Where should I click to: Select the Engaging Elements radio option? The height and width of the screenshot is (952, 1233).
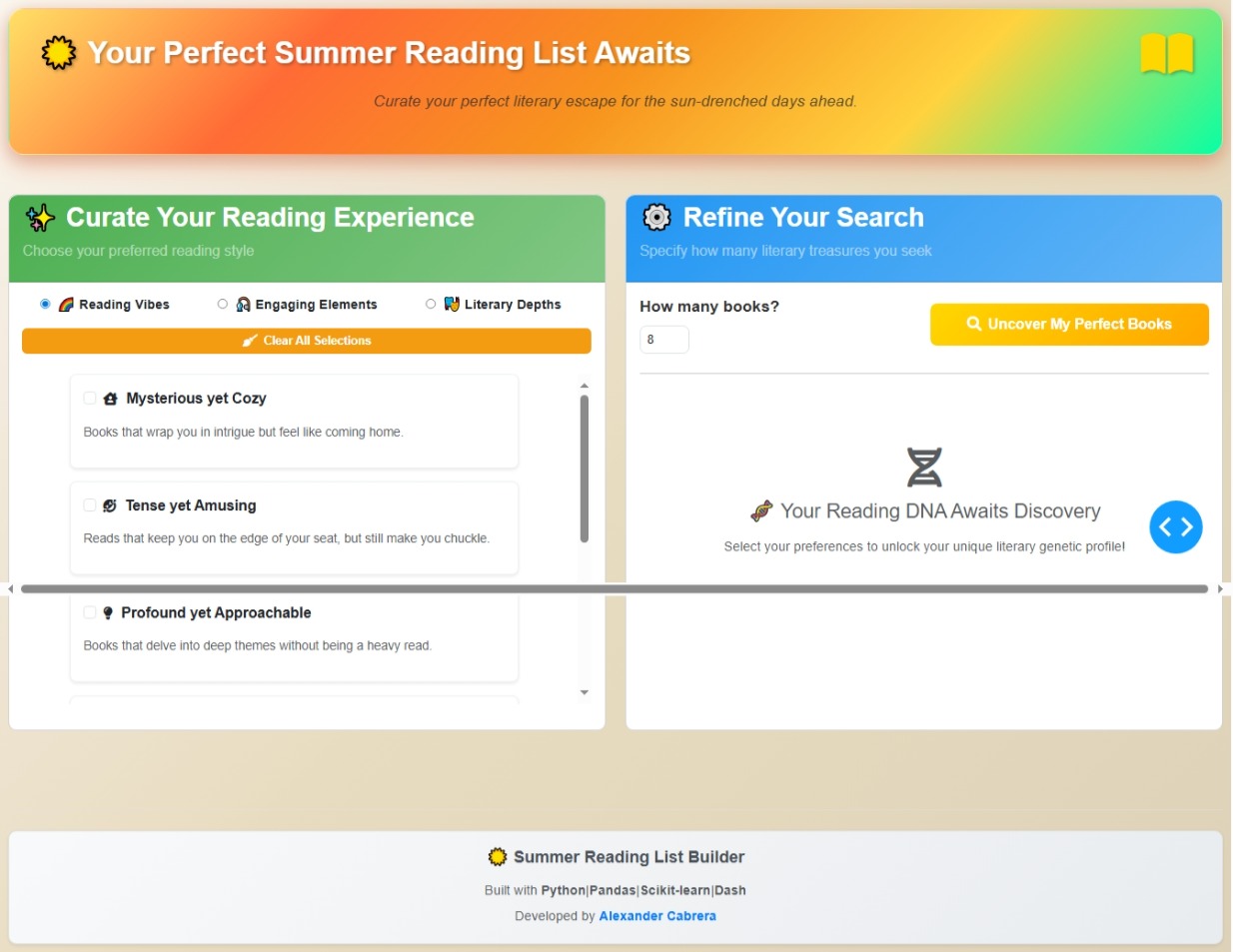coord(222,304)
